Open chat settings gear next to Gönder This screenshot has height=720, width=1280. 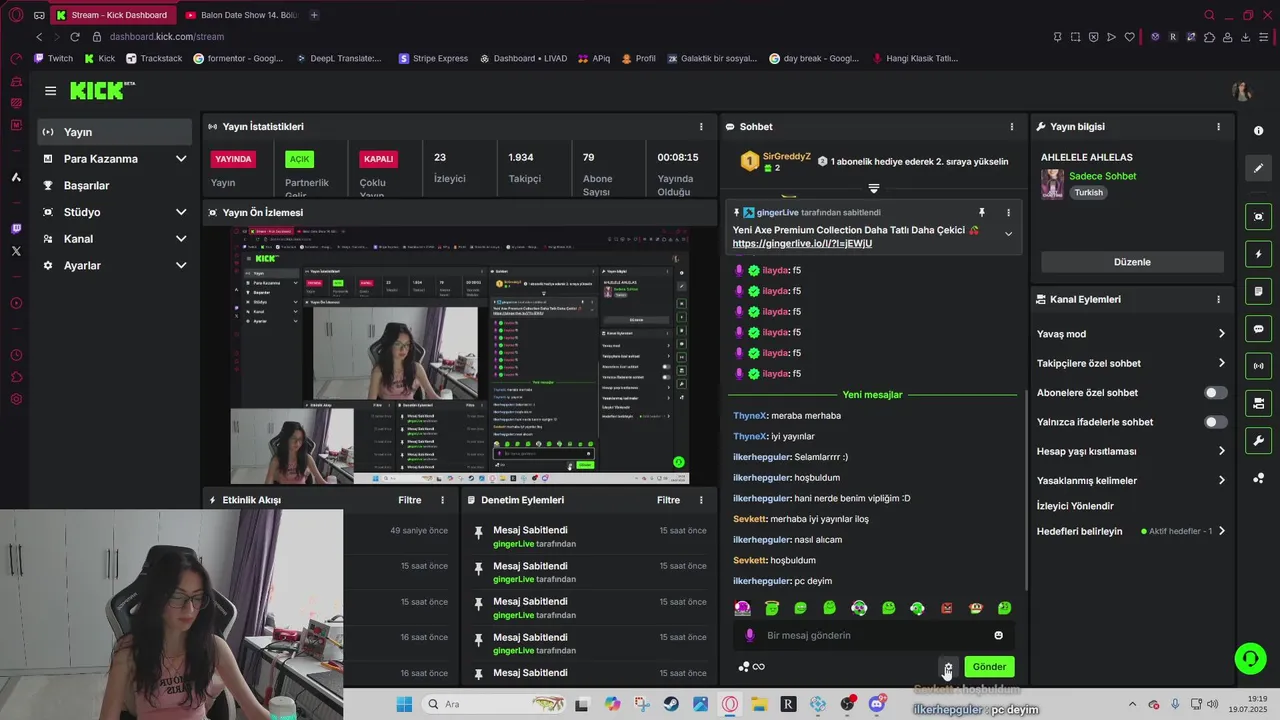point(947,667)
